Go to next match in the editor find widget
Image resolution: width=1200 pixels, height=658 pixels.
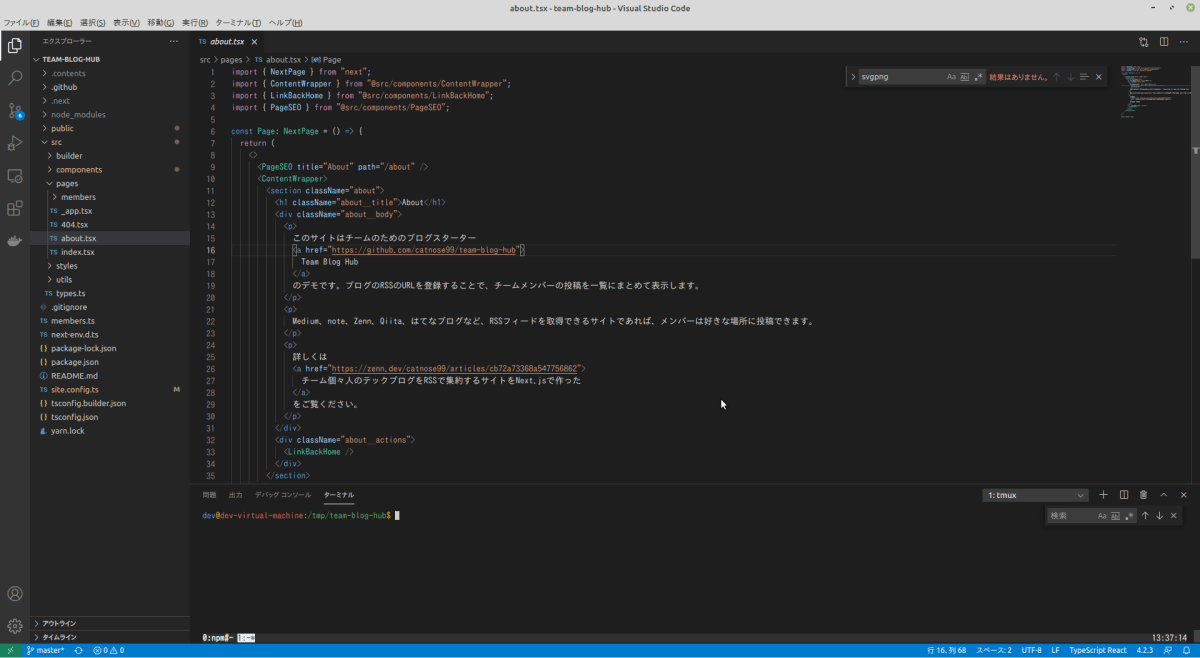[1070, 77]
